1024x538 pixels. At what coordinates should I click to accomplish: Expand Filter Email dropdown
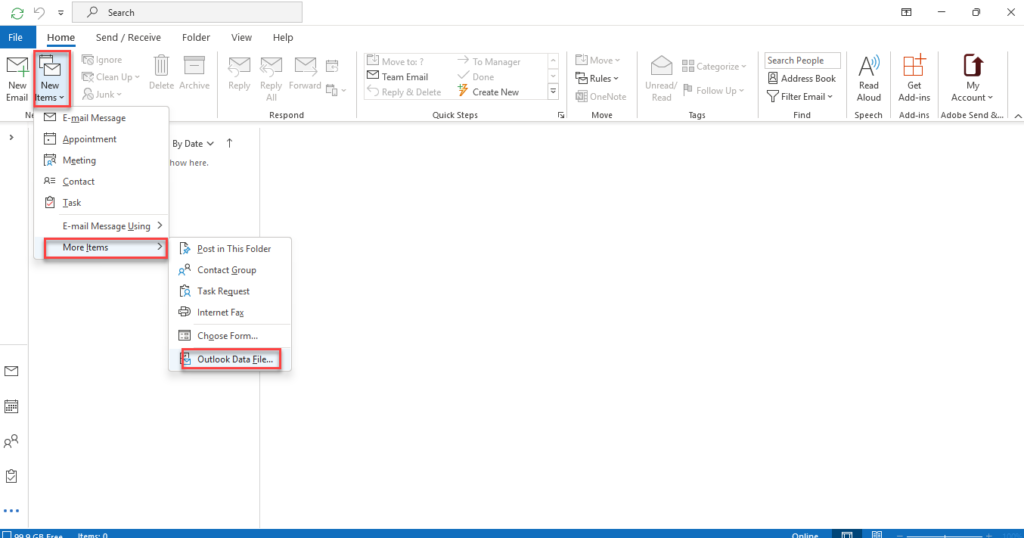[x=800, y=97]
